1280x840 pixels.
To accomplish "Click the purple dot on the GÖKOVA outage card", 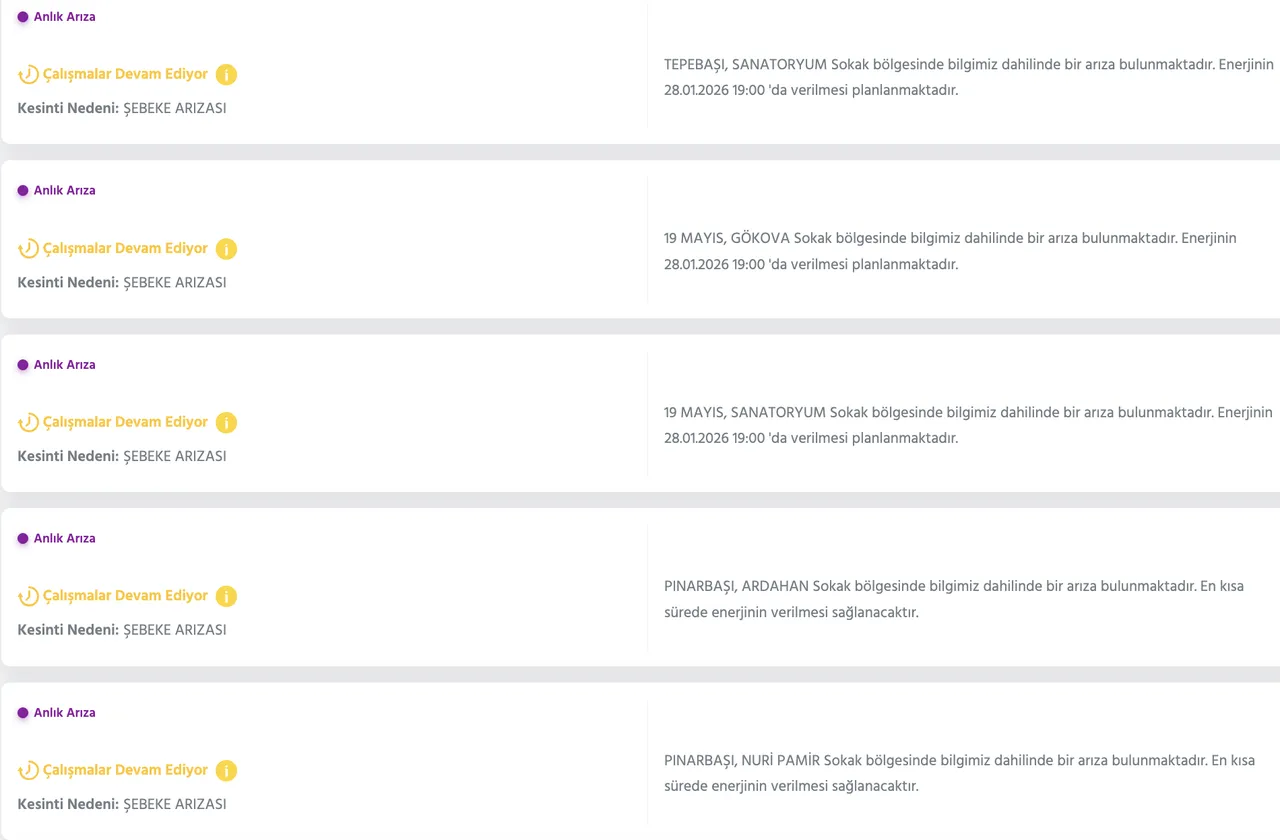I will [23, 191].
